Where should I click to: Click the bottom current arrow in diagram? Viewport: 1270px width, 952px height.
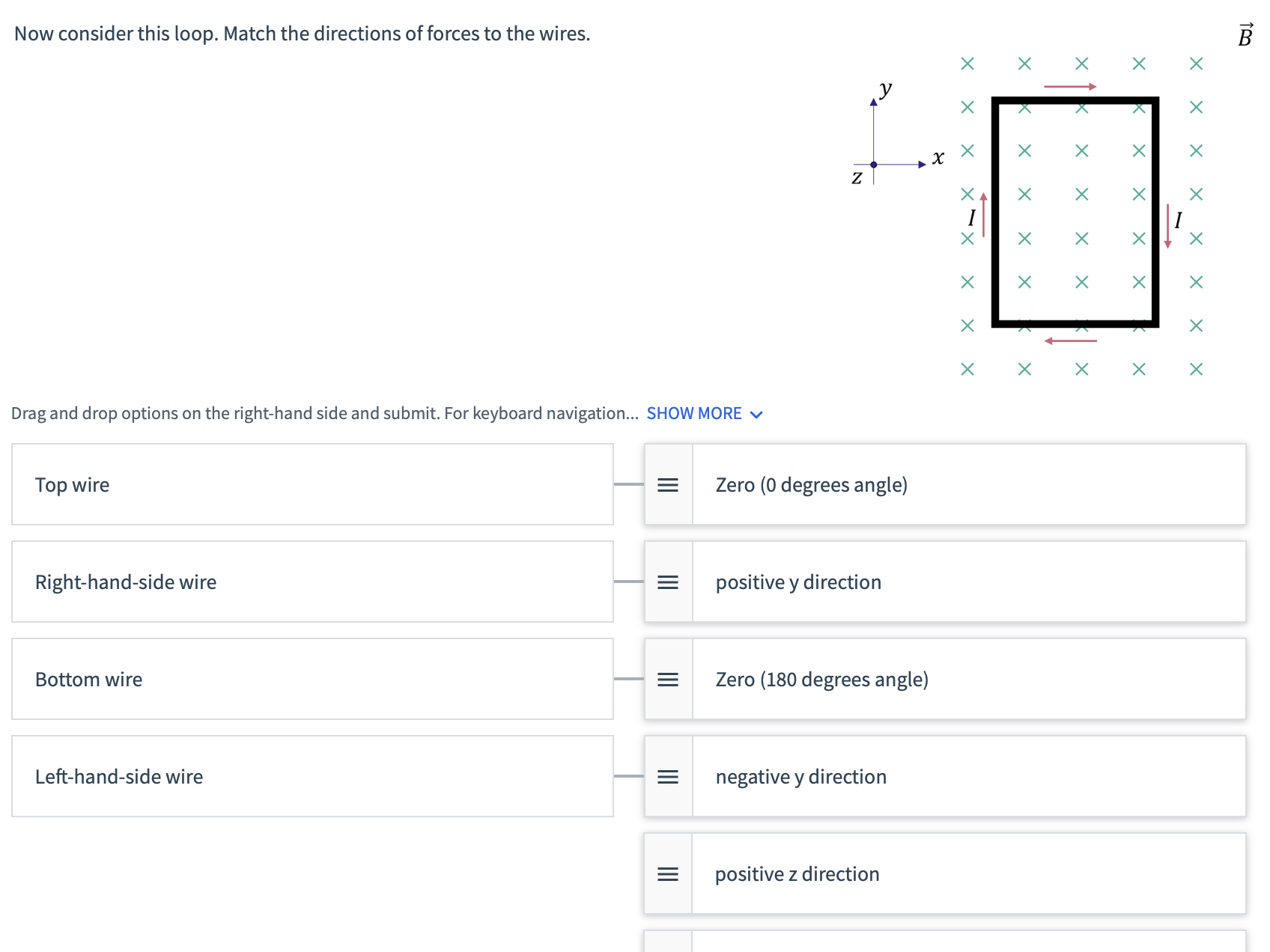pos(1071,341)
